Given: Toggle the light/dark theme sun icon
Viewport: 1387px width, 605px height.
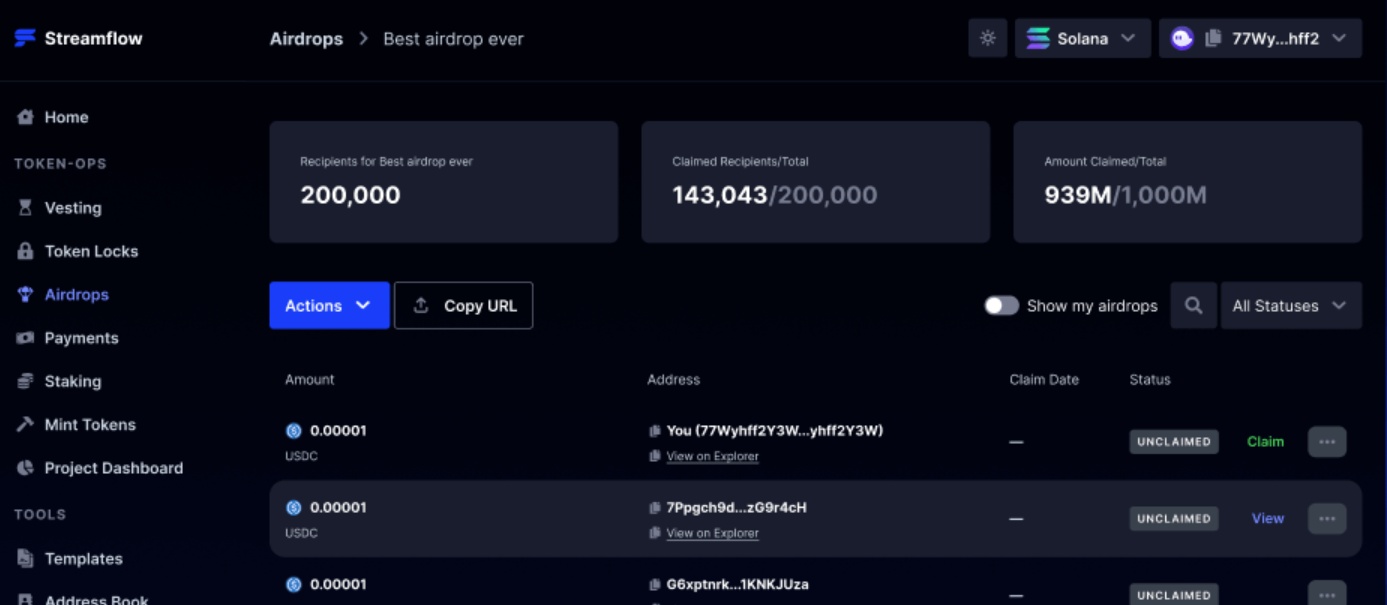Looking at the screenshot, I should coord(987,38).
